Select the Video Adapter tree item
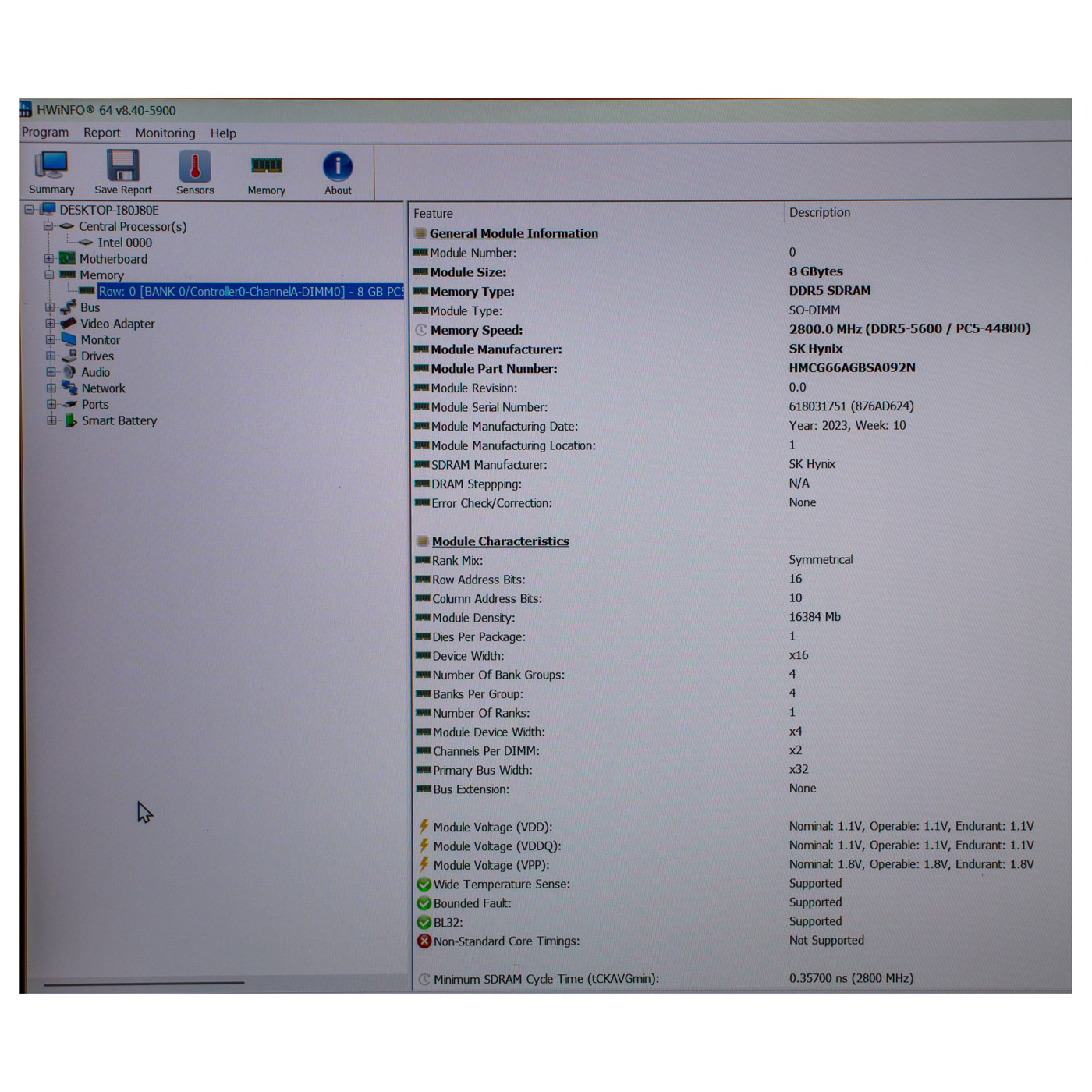1092x1092 pixels. [117, 324]
